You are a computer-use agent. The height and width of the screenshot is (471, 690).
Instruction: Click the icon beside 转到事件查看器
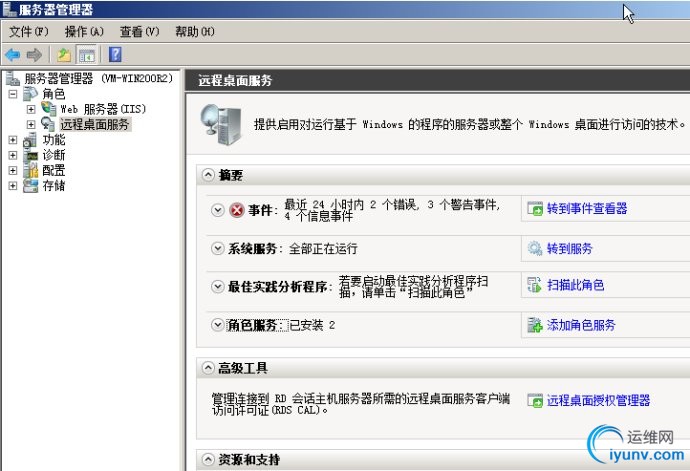point(535,208)
